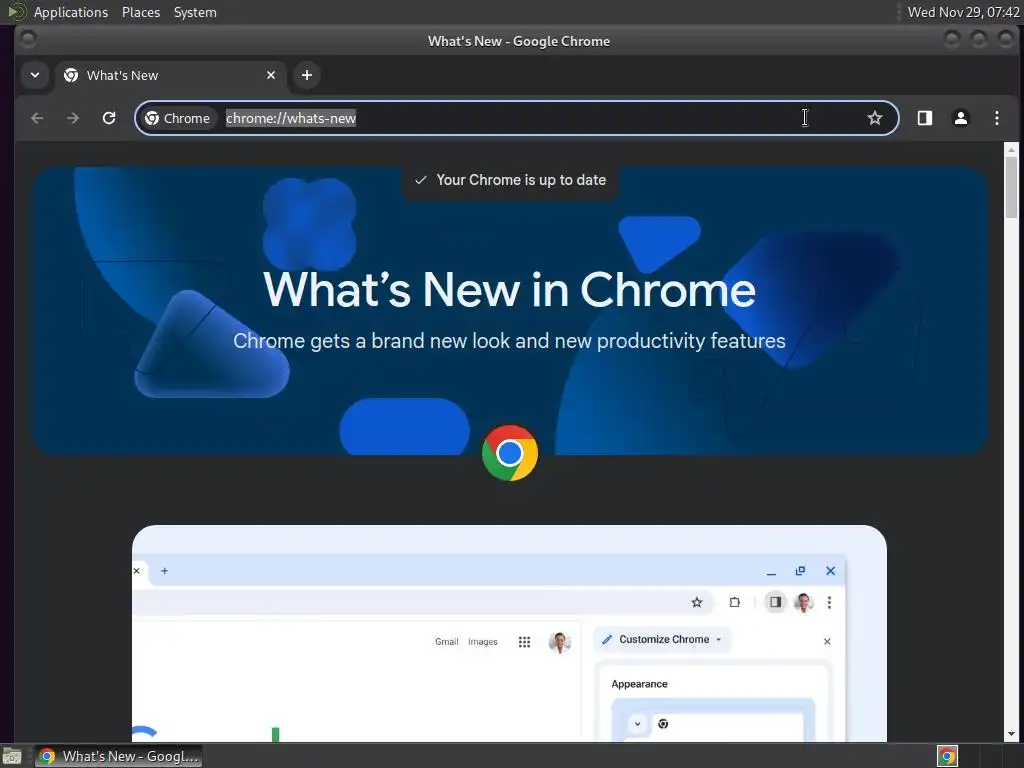1024x768 pixels.
Task: Click the page vertical scrollbar thumb
Action: [1011, 187]
